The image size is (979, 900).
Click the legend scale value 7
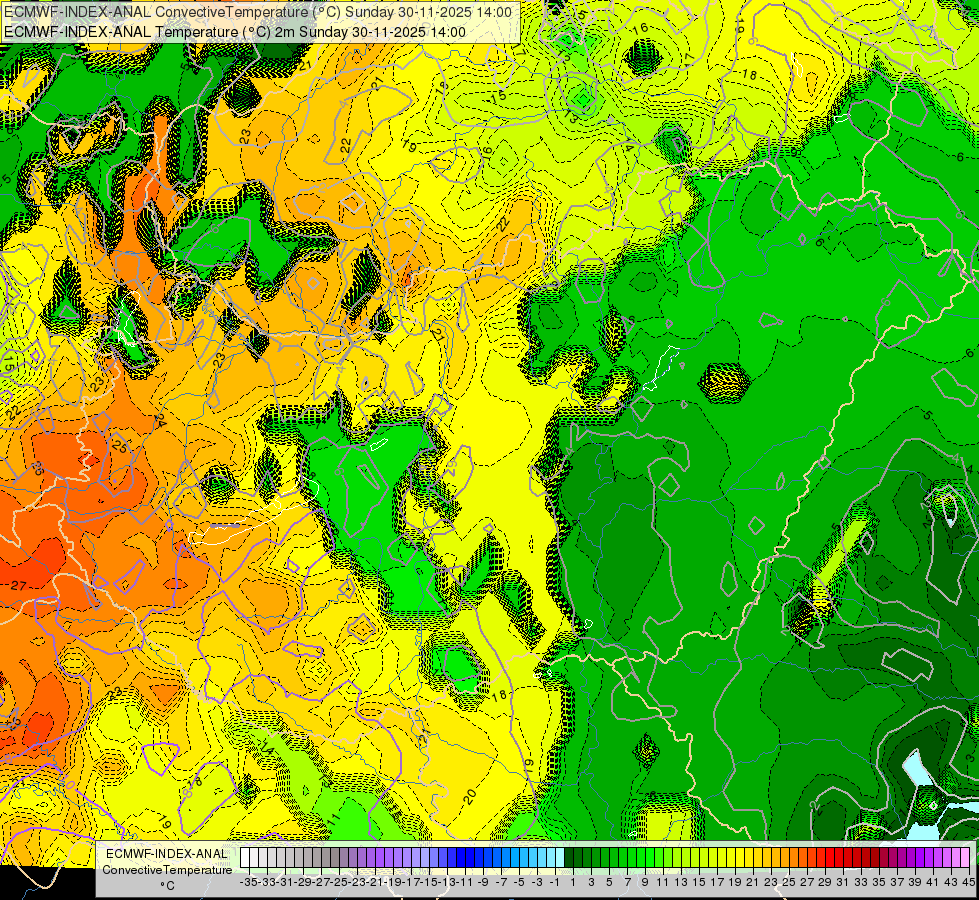(x=627, y=882)
